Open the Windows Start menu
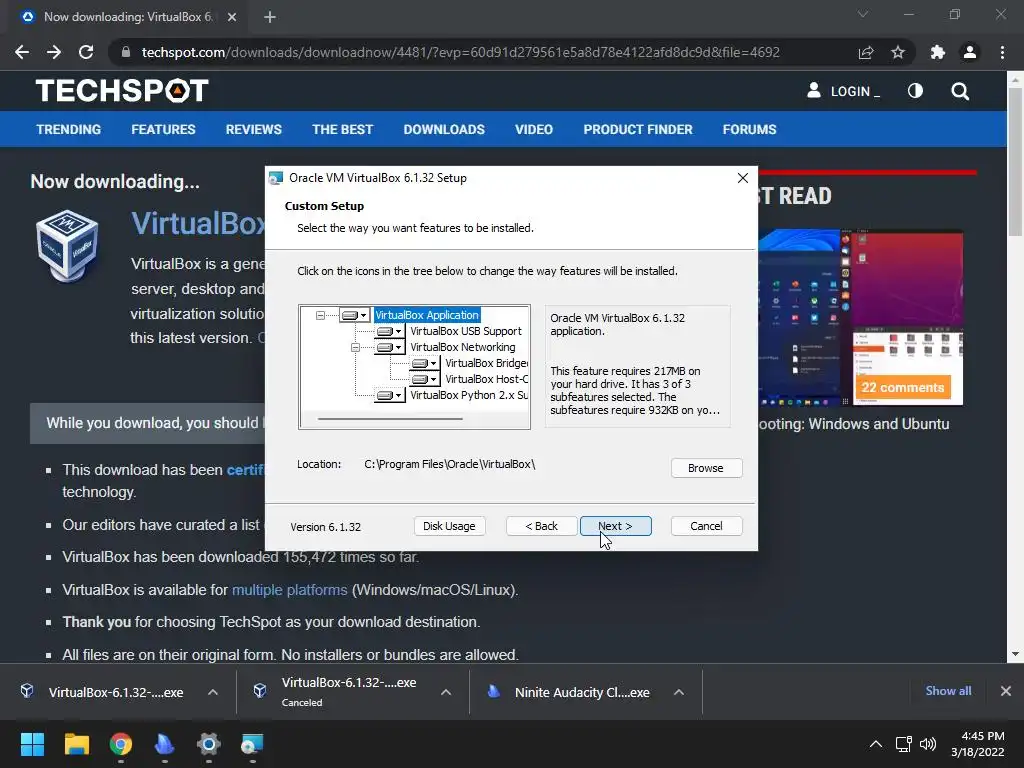The width and height of the screenshot is (1024, 768). [x=32, y=744]
